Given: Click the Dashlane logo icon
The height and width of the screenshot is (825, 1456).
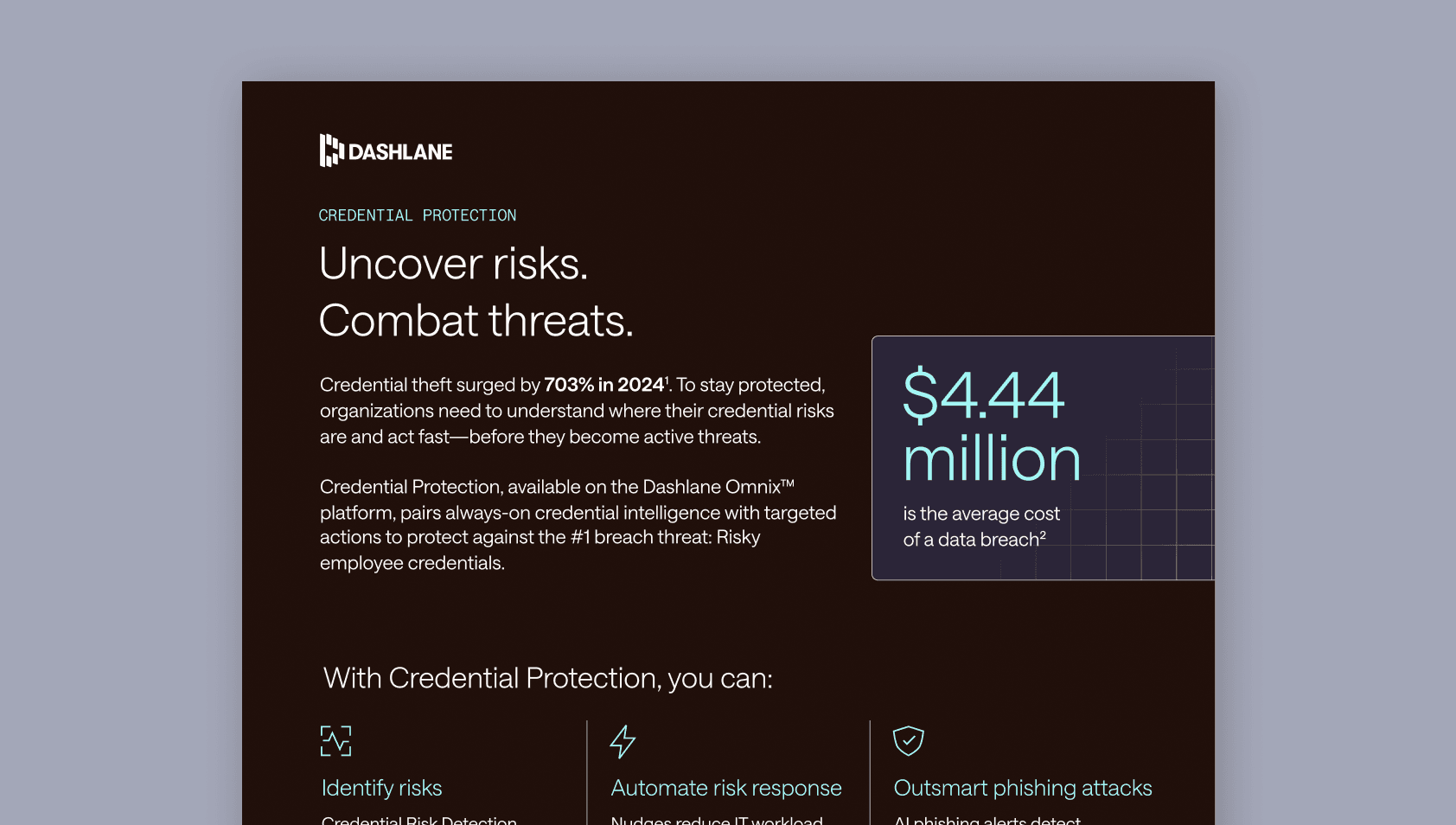Looking at the screenshot, I should 331,150.
